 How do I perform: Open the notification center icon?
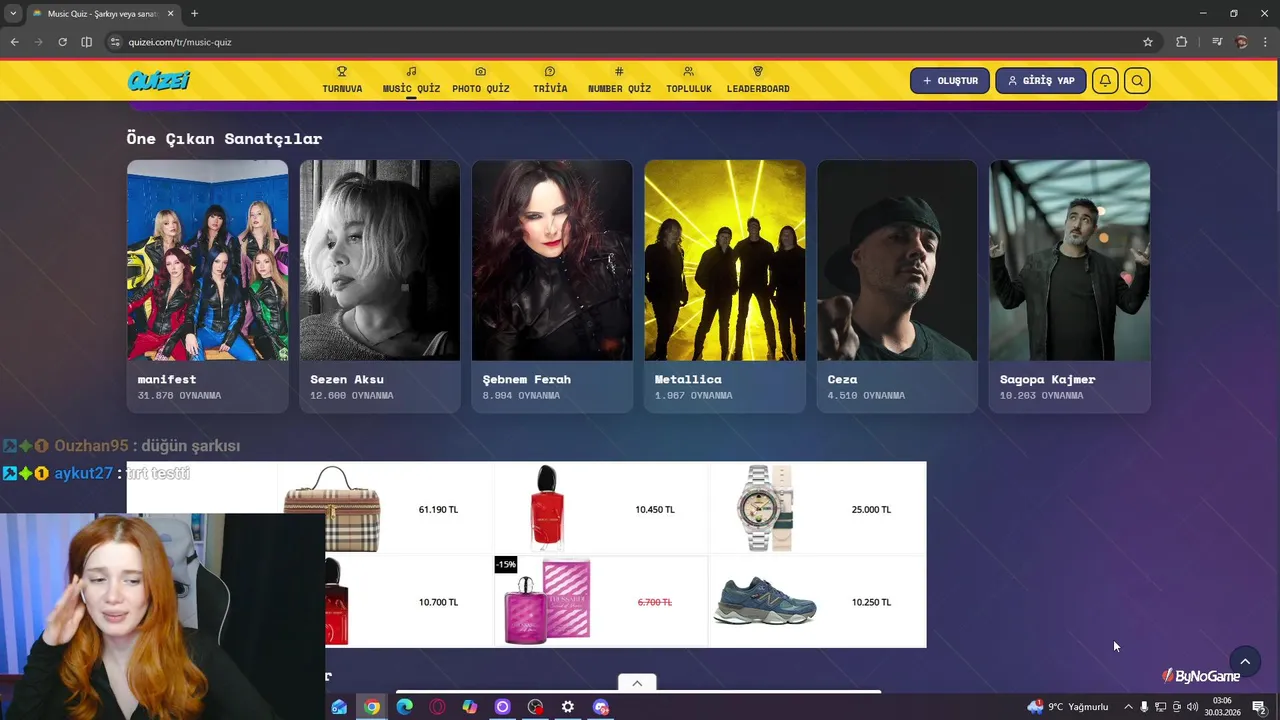coord(1259,707)
